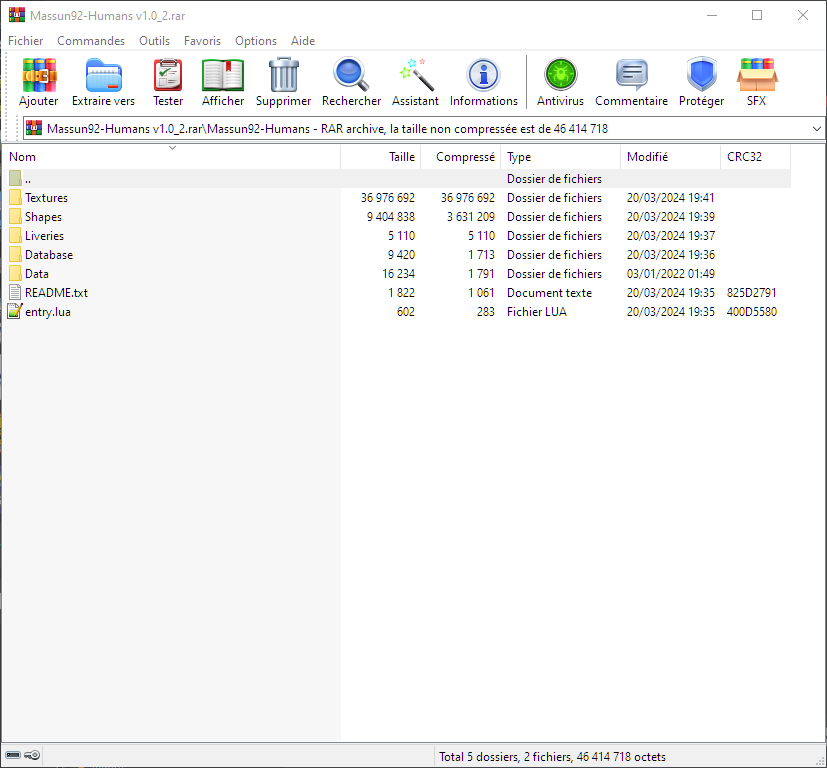The height and width of the screenshot is (768, 827).
Task: Click size value '9 404 838'
Action: click(x=391, y=217)
